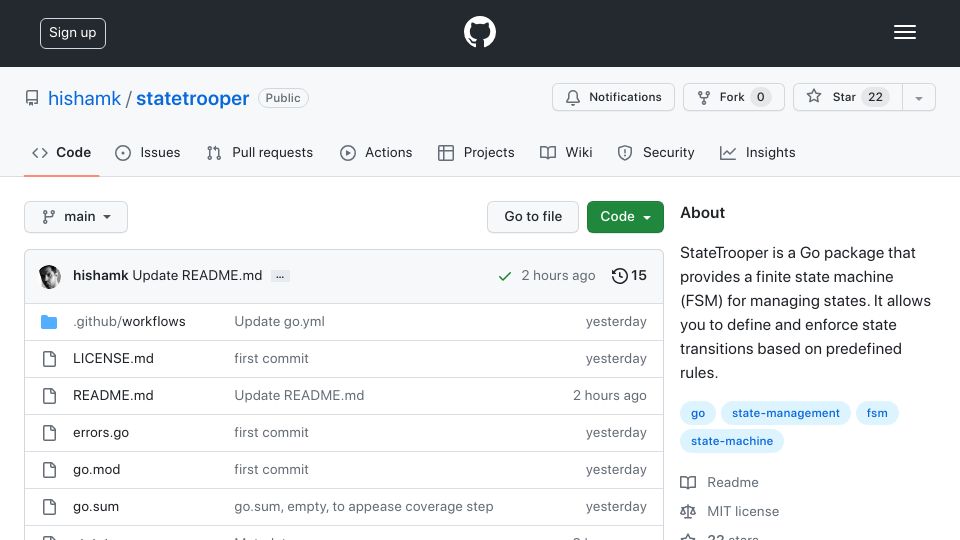Expand the commit message ellipsis button

[x=280, y=276]
